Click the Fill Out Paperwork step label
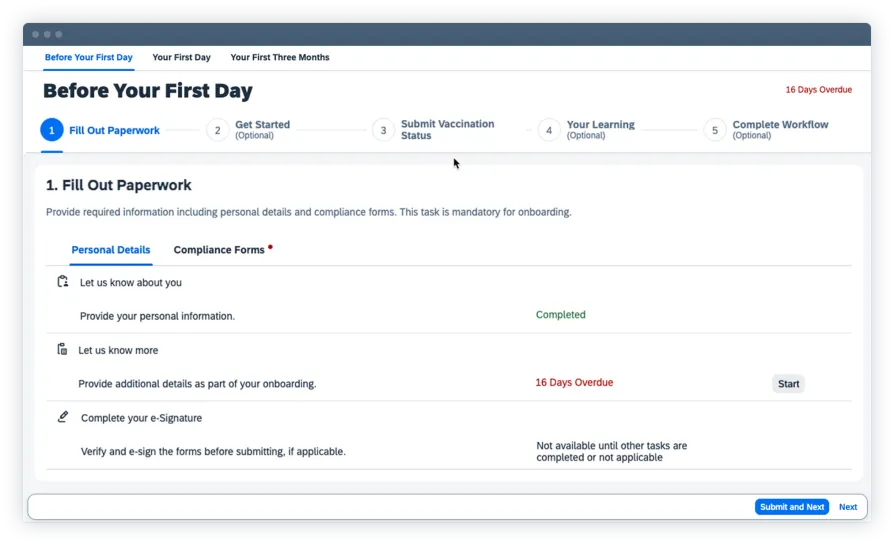The width and height of the screenshot is (894, 545). pyautogui.click(x=114, y=130)
